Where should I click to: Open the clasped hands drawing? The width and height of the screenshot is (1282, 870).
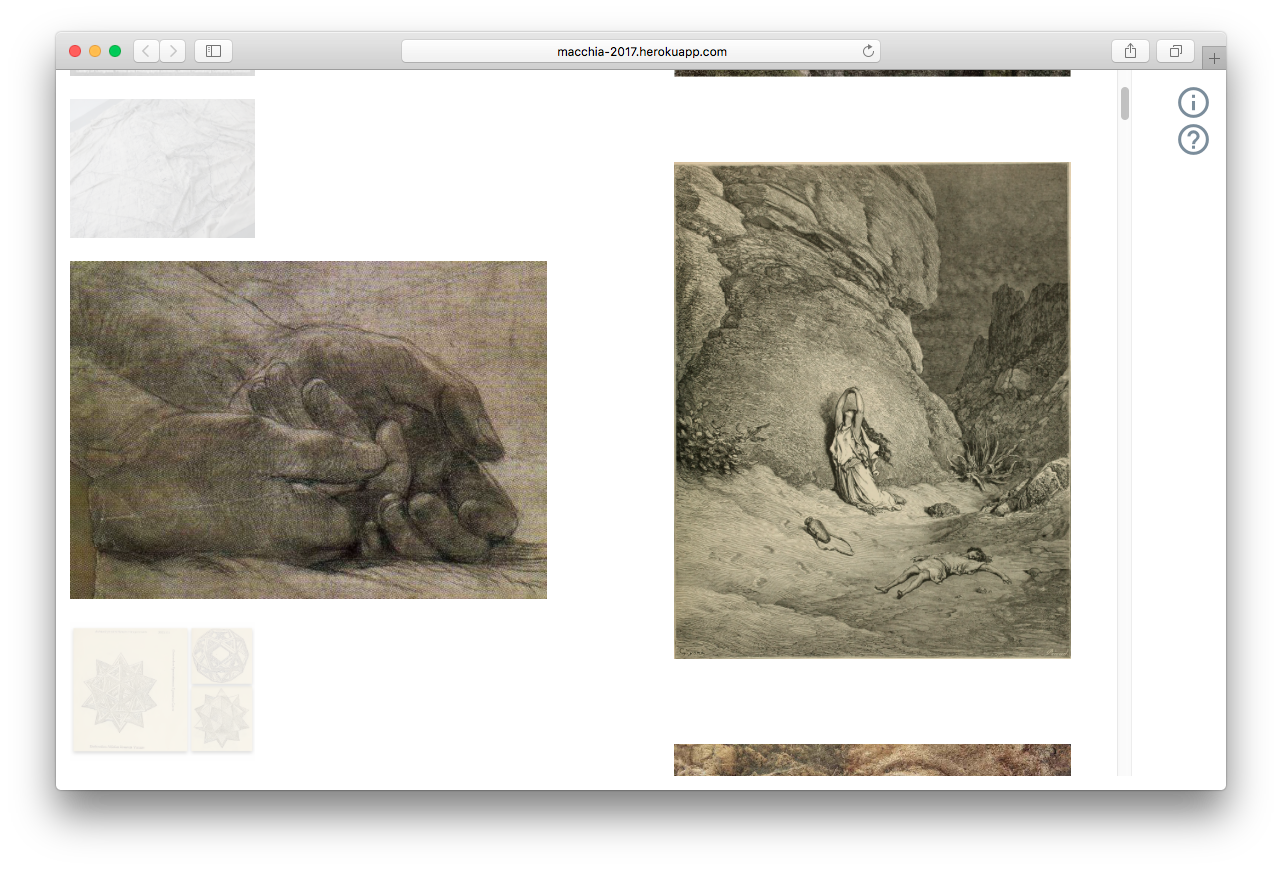tap(308, 430)
